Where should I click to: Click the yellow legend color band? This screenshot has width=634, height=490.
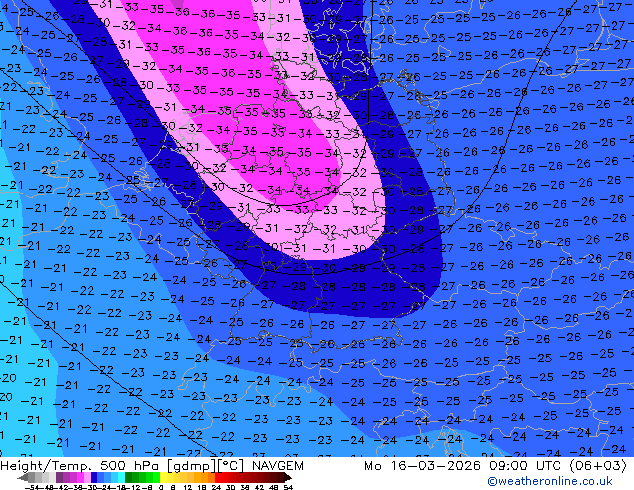pyautogui.click(x=163, y=478)
